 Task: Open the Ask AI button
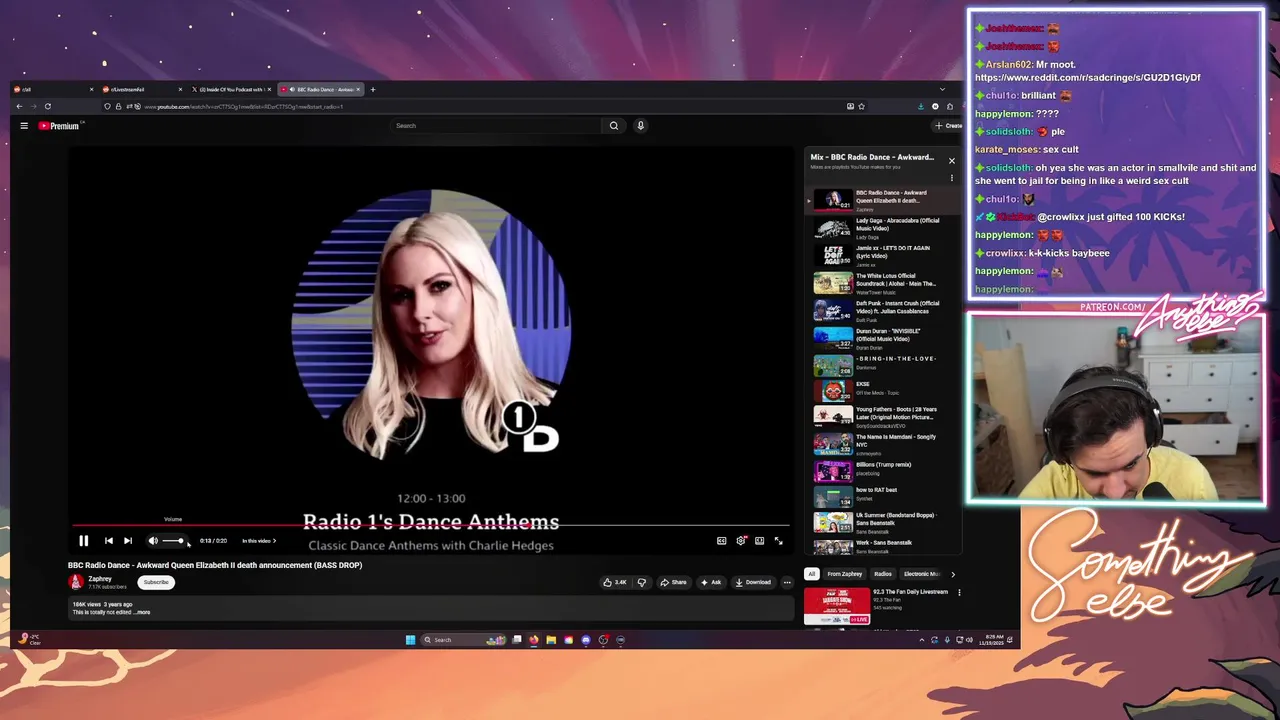point(711,582)
